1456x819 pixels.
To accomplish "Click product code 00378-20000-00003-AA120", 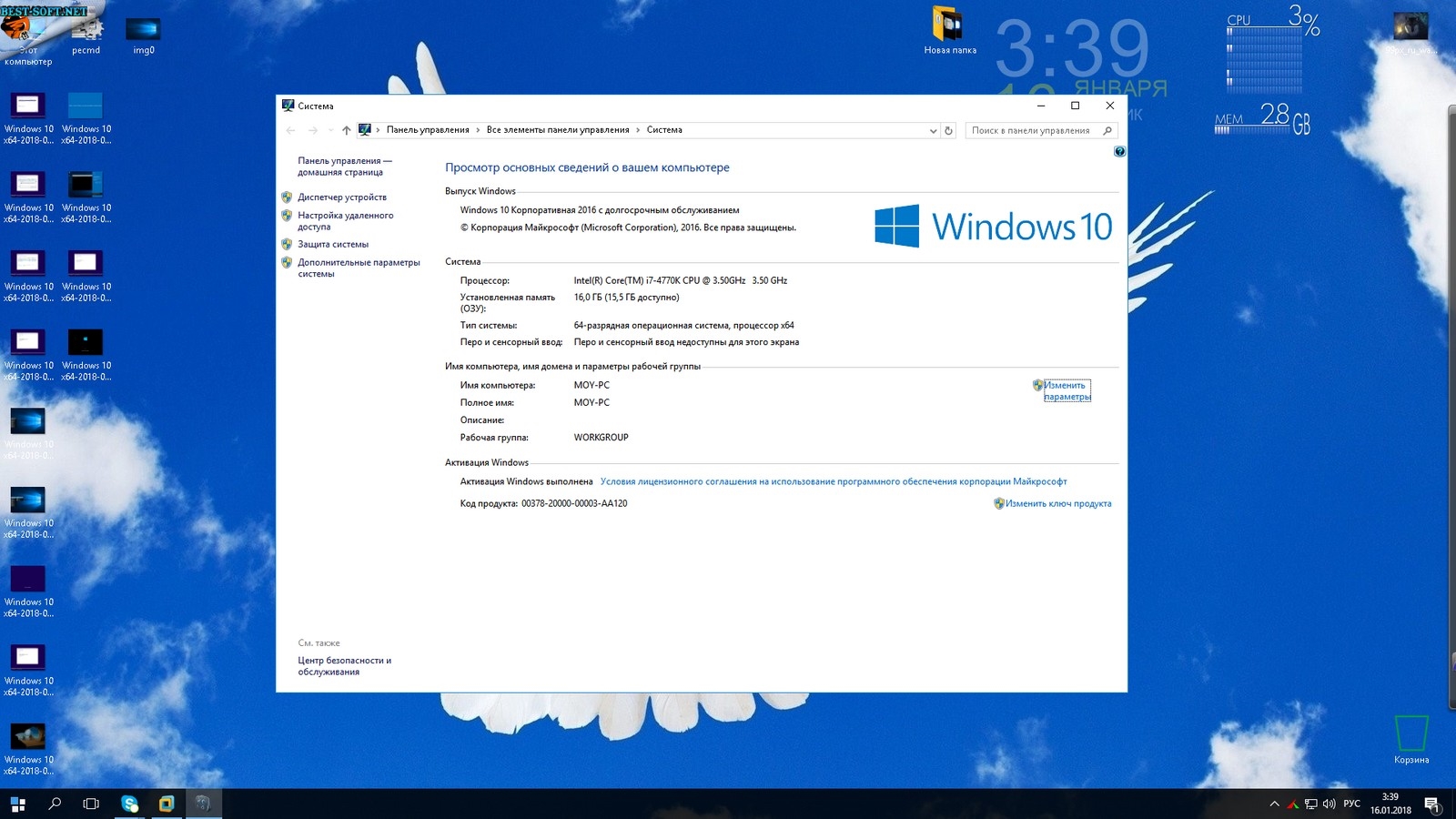I will tap(574, 504).
